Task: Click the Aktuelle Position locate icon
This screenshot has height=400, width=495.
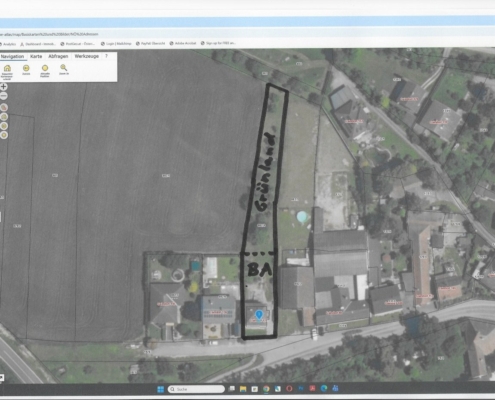Action: click(45, 68)
